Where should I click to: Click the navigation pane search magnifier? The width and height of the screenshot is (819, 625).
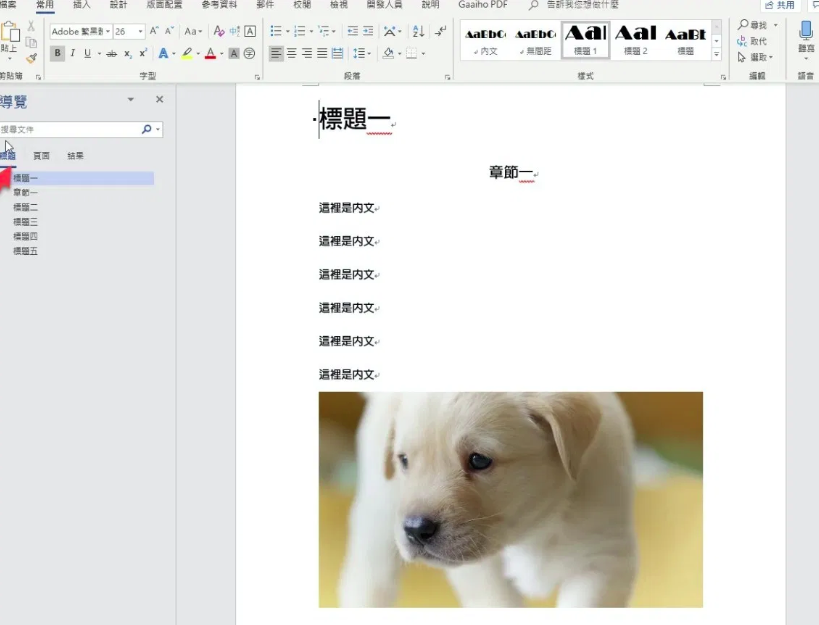click(147, 129)
